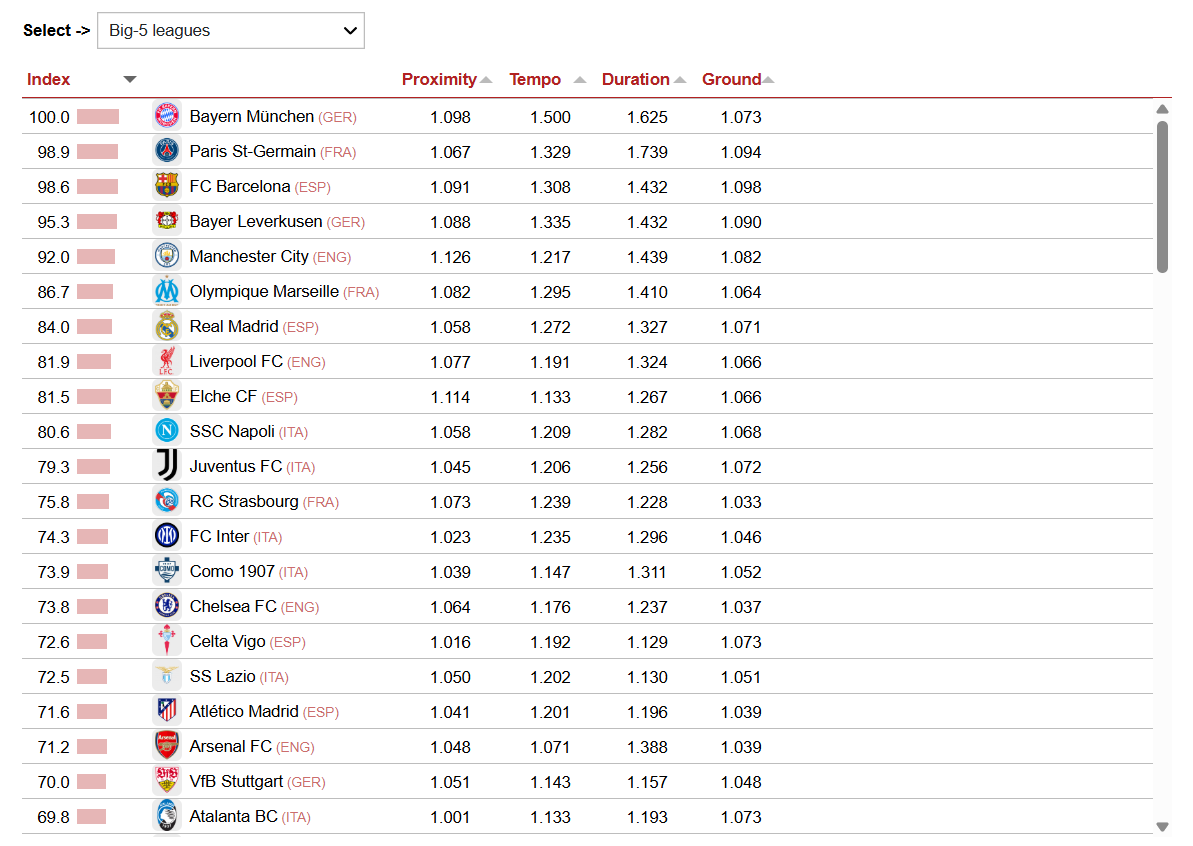Click the Arsenal FC club crest
The width and height of the screenshot is (1193, 846).
click(167, 746)
